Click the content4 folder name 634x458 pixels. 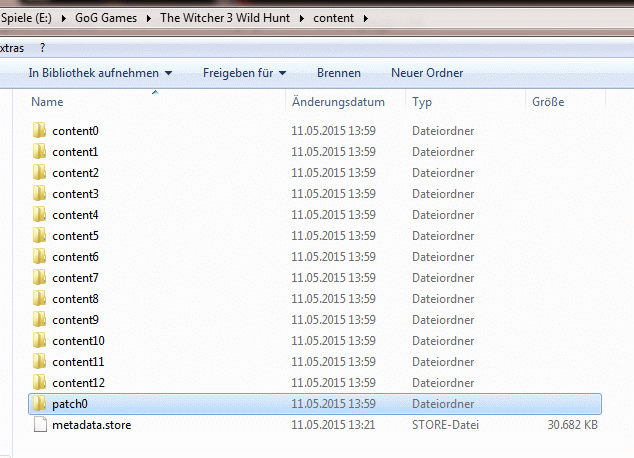pos(75,215)
